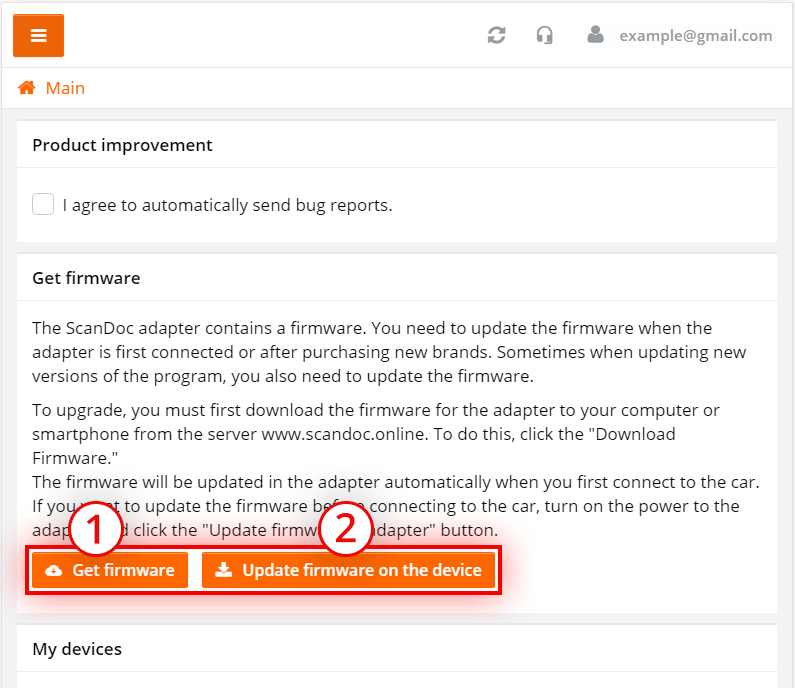795x688 pixels.
Task: Click Update firmware on the device button
Action: coord(348,570)
